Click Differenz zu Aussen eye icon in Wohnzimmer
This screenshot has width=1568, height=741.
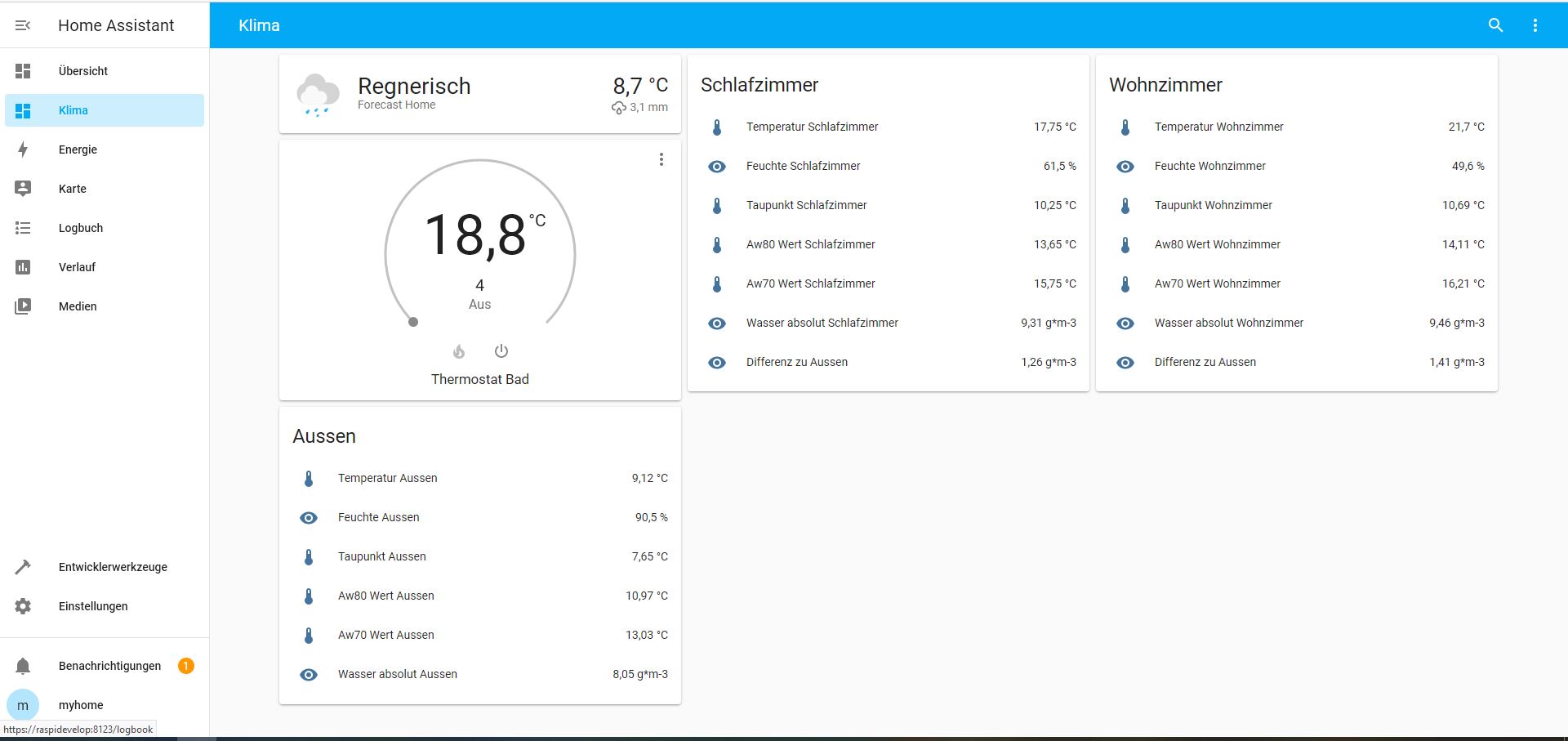point(1125,363)
